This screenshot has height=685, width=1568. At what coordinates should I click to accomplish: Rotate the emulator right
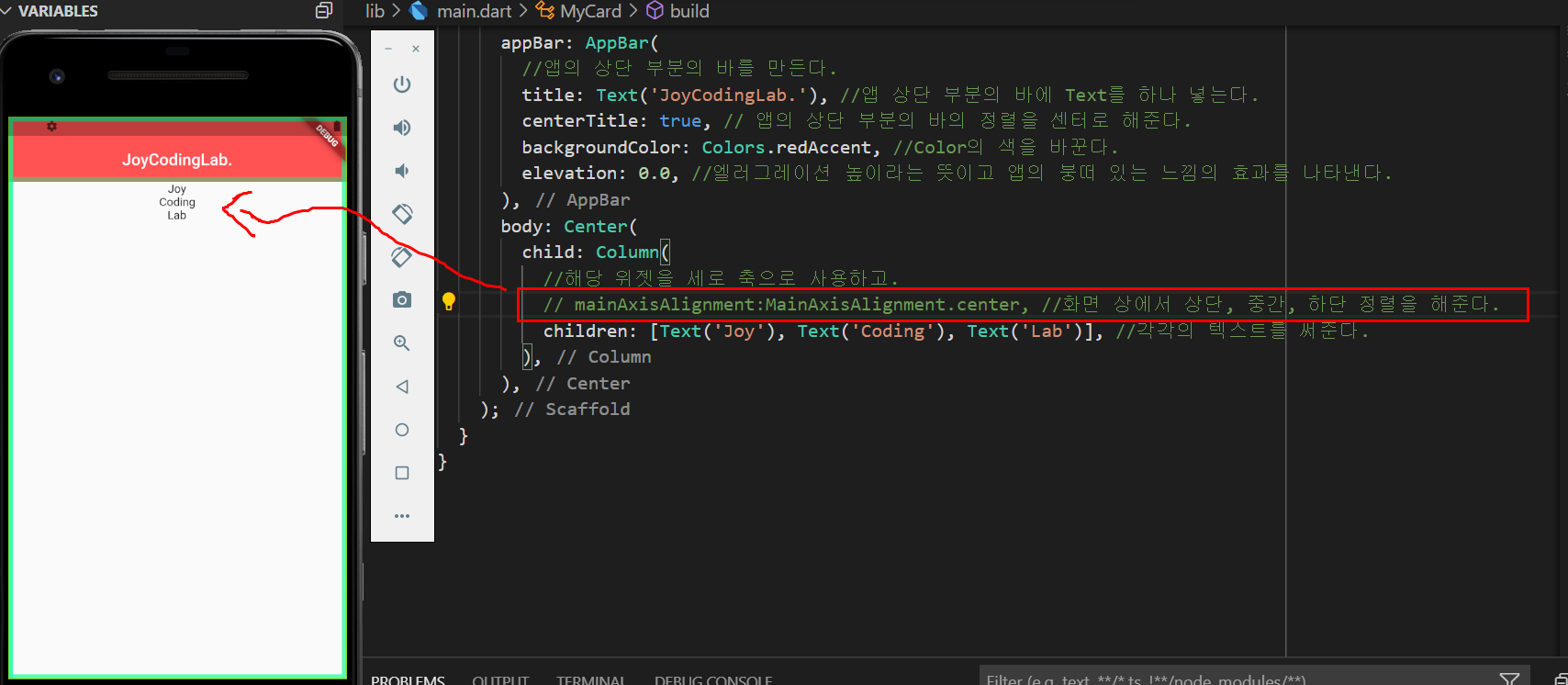(x=402, y=257)
